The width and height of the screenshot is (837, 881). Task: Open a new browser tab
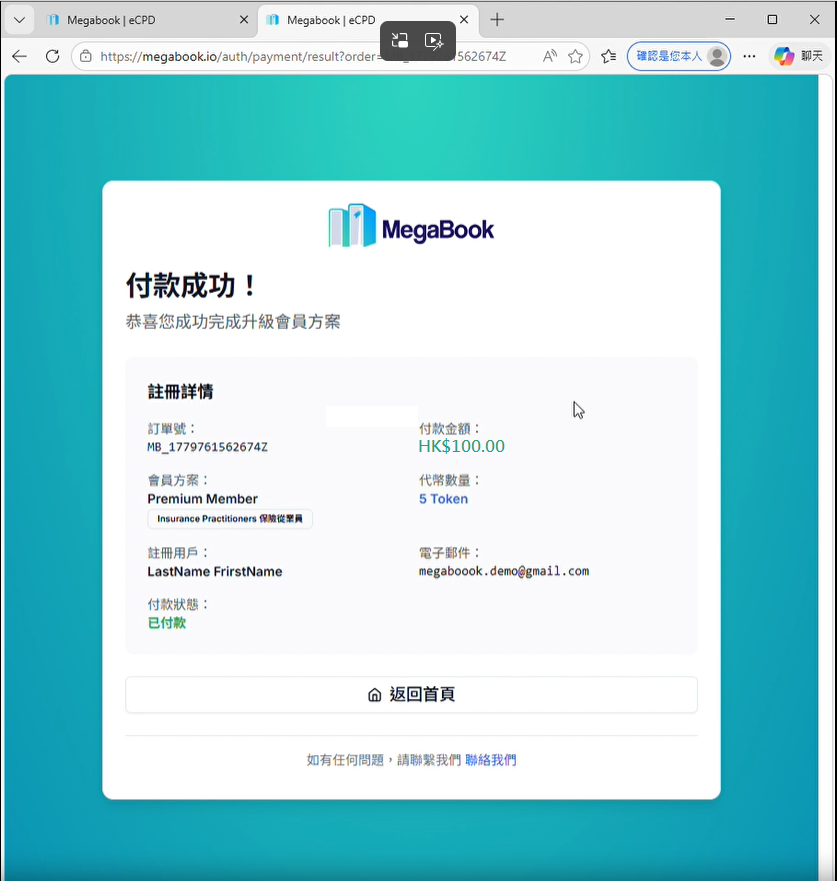click(497, 20)
